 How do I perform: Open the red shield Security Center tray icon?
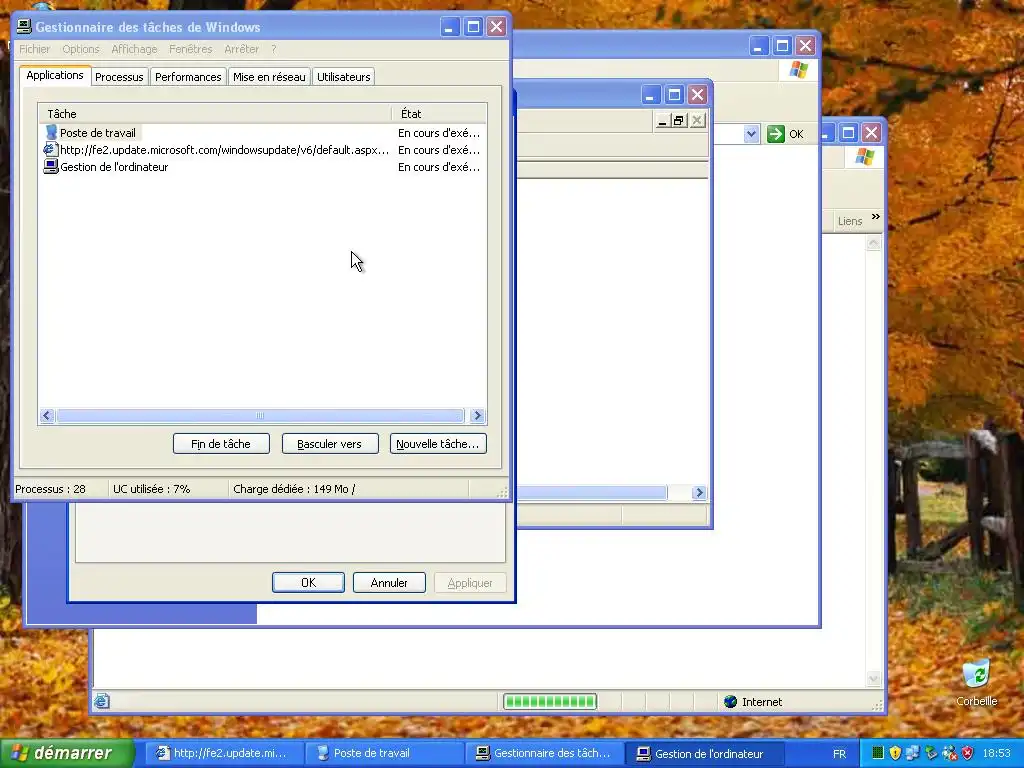click(967, 753)
